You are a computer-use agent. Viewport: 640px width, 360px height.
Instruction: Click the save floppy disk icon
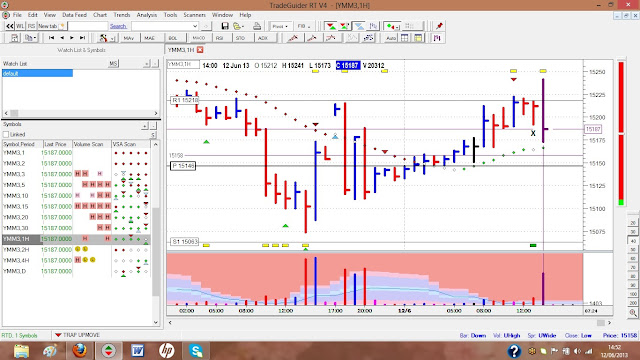click(x=225, y=26)
